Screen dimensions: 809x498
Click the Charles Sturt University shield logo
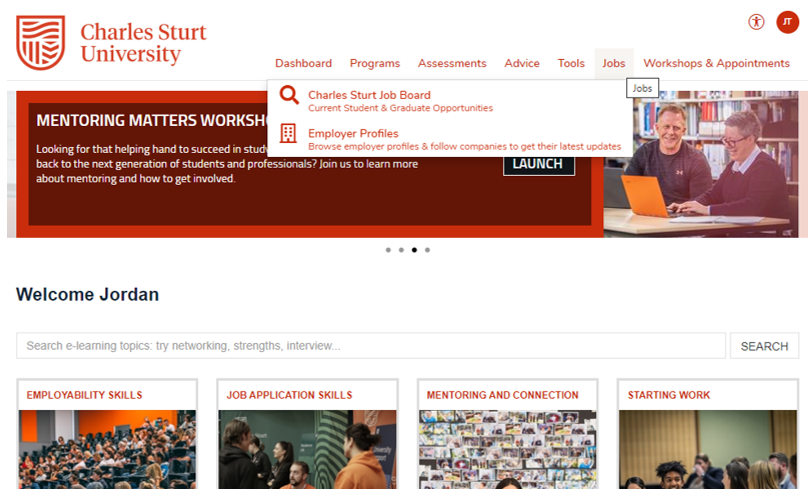(41, 42)
